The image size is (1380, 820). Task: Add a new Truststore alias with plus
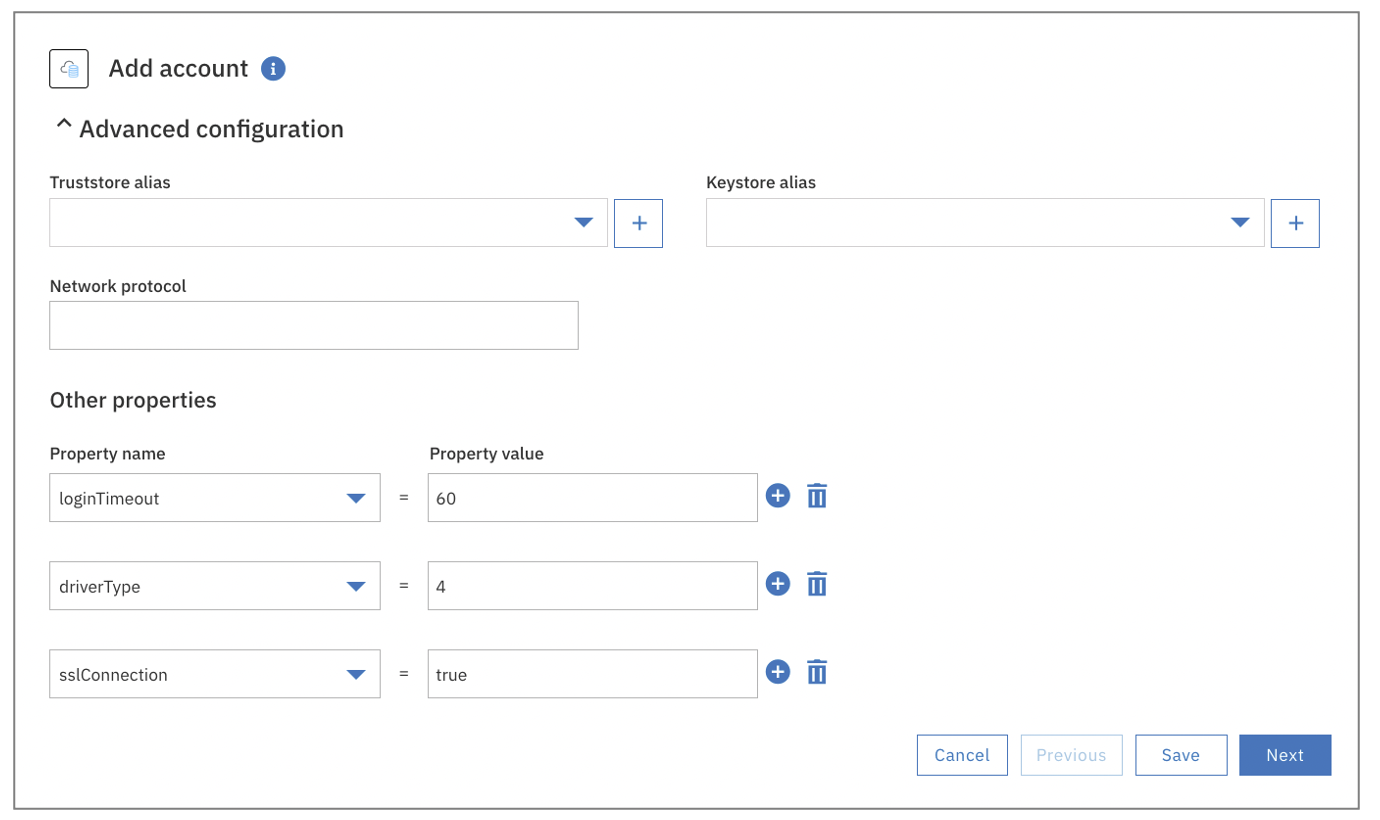pos(638,223)
